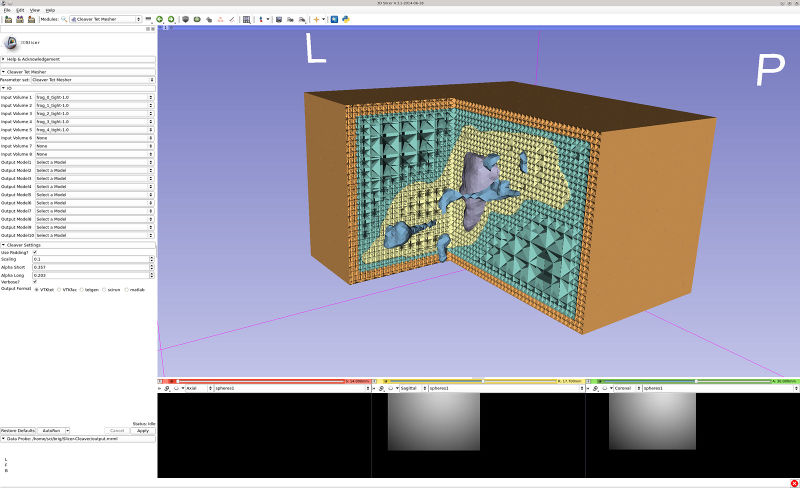
Task: Toggle the Use Padding checkbox
Action: pyautogui.click(x=36, y=252)
